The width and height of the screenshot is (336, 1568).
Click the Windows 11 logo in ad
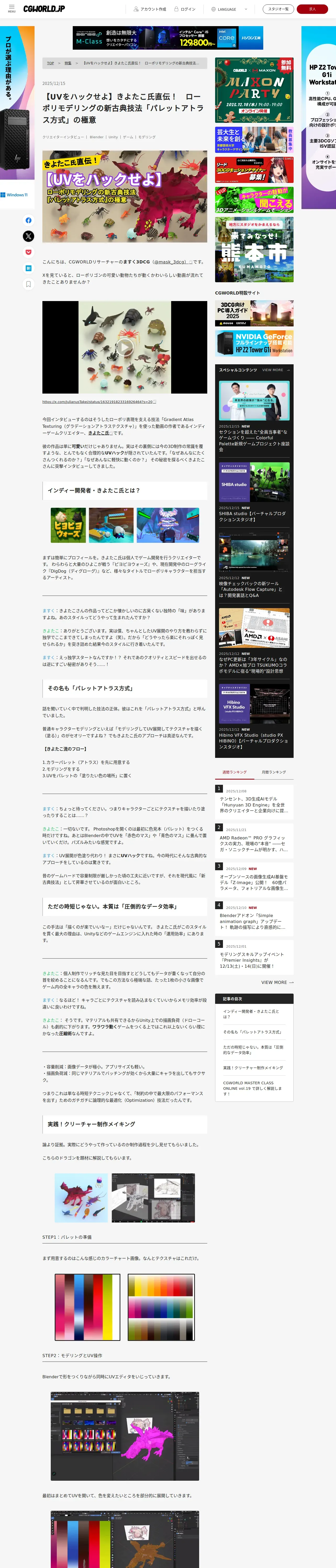[14, 195]
